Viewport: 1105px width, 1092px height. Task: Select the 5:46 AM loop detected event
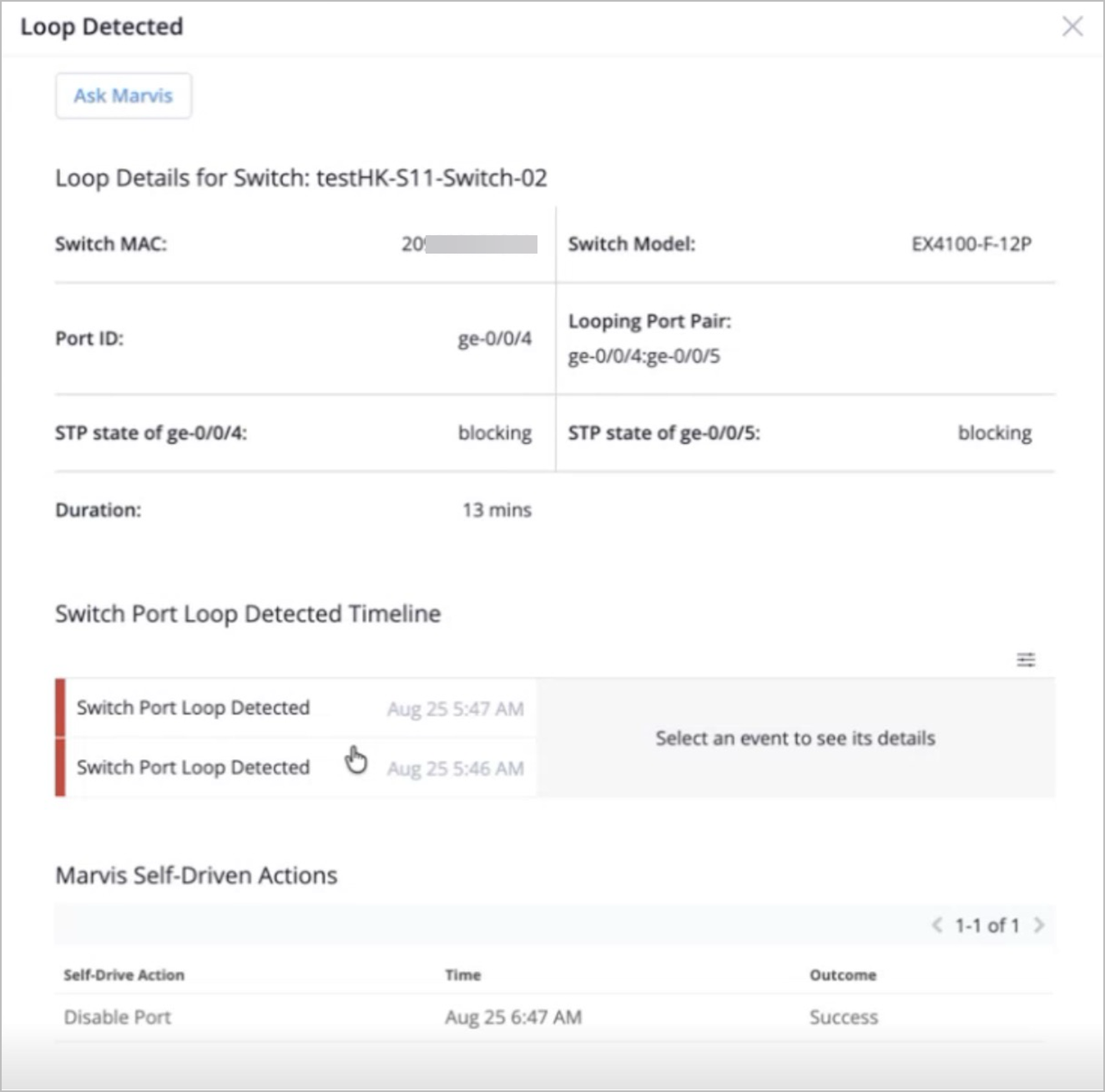click(x=296, y=767)
